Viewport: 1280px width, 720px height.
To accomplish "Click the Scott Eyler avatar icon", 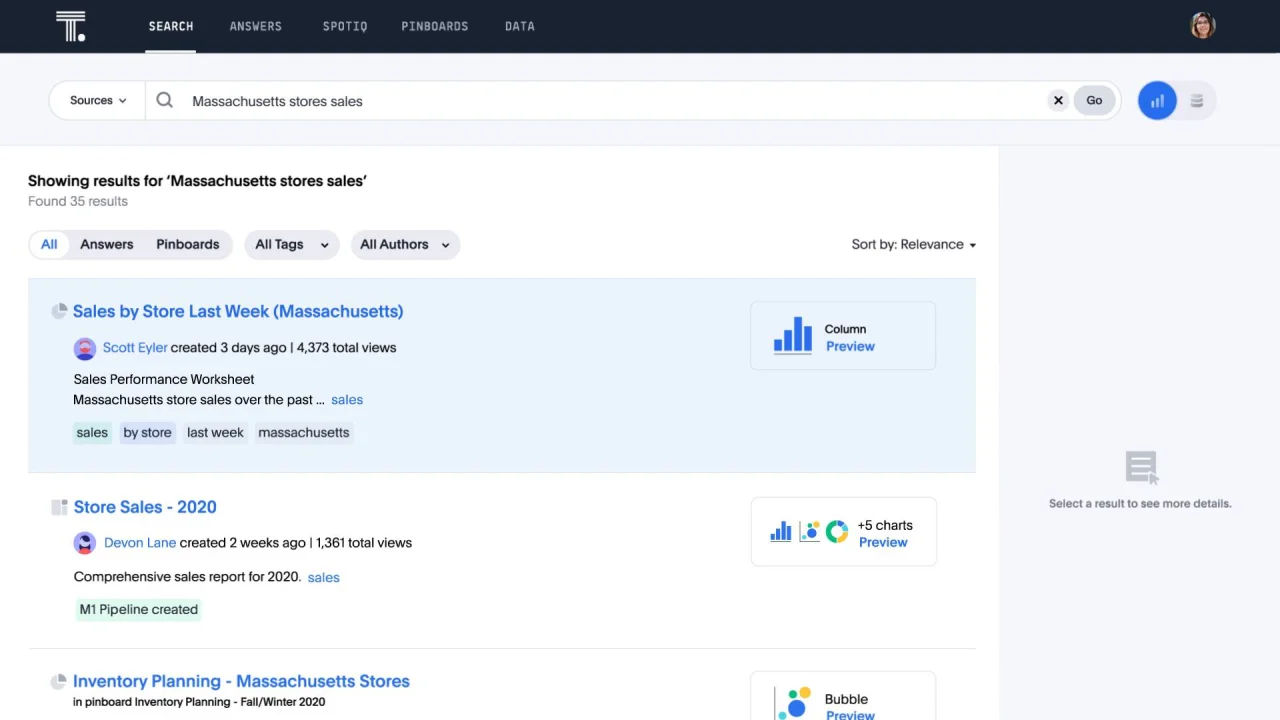I will [x=85, y=348].
